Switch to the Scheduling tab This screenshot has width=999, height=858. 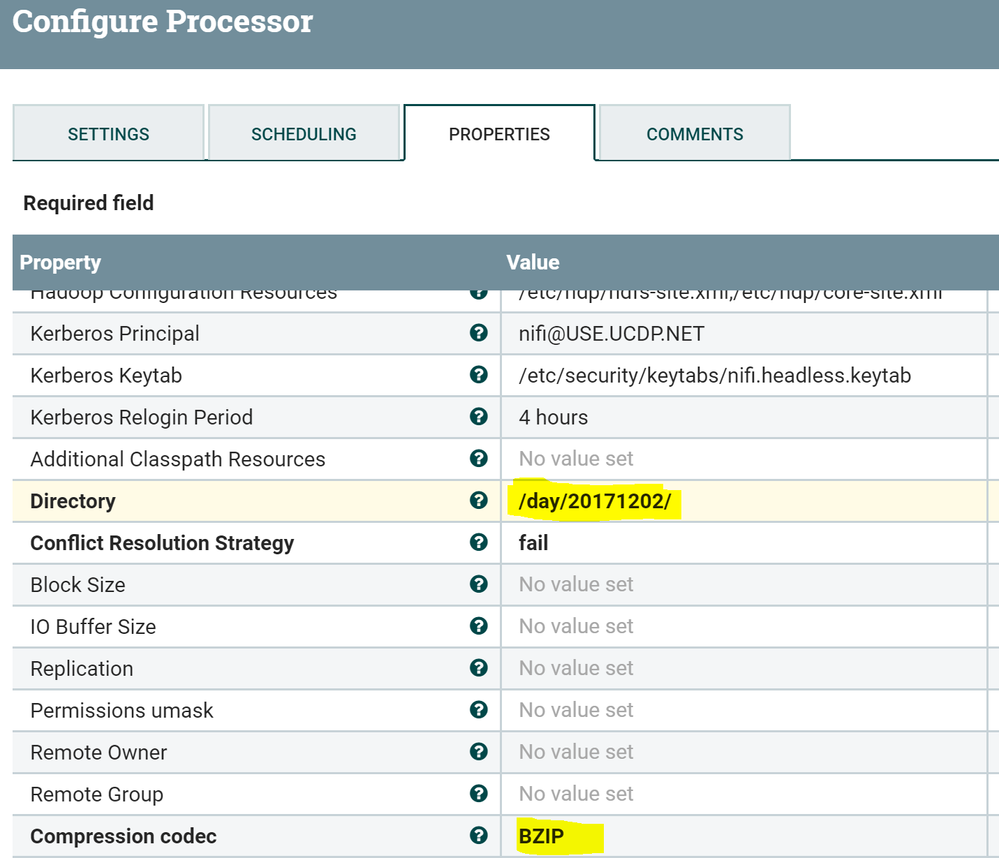(x=303, y=134)
